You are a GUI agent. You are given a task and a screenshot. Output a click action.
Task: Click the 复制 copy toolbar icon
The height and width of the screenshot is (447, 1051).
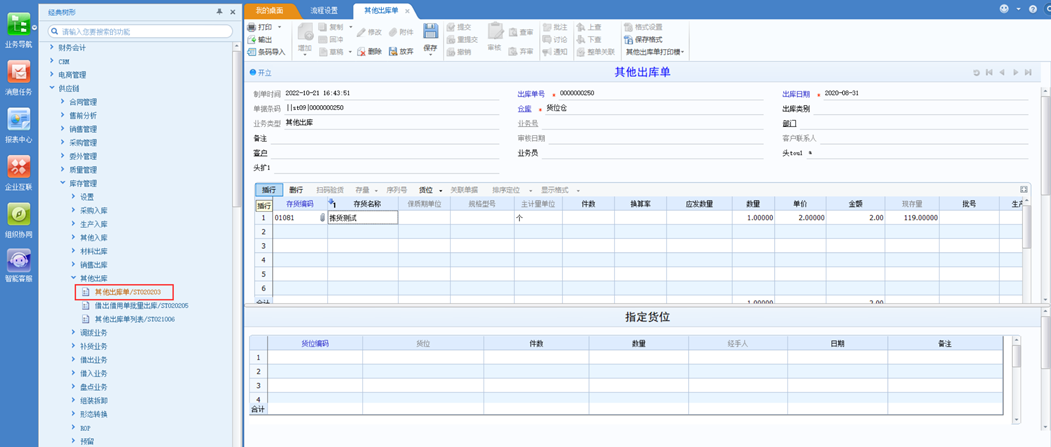pyautogui.click(x=323, y=27)
